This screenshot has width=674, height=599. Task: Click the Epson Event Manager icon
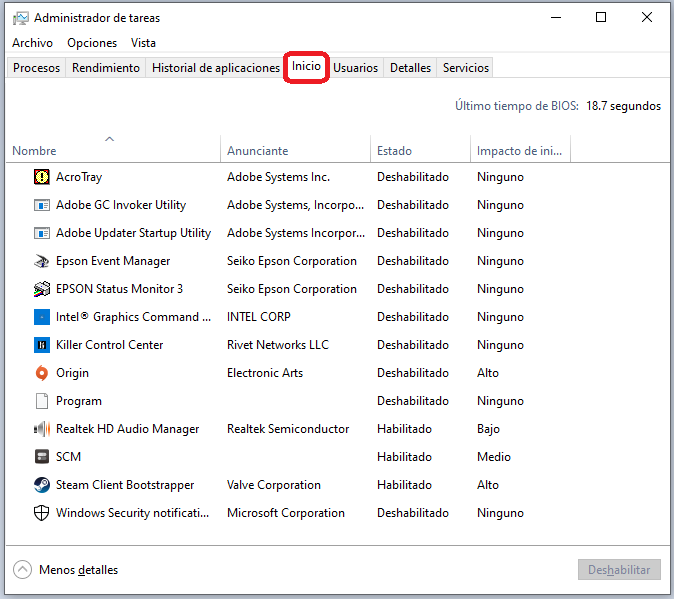pos(42,261)
